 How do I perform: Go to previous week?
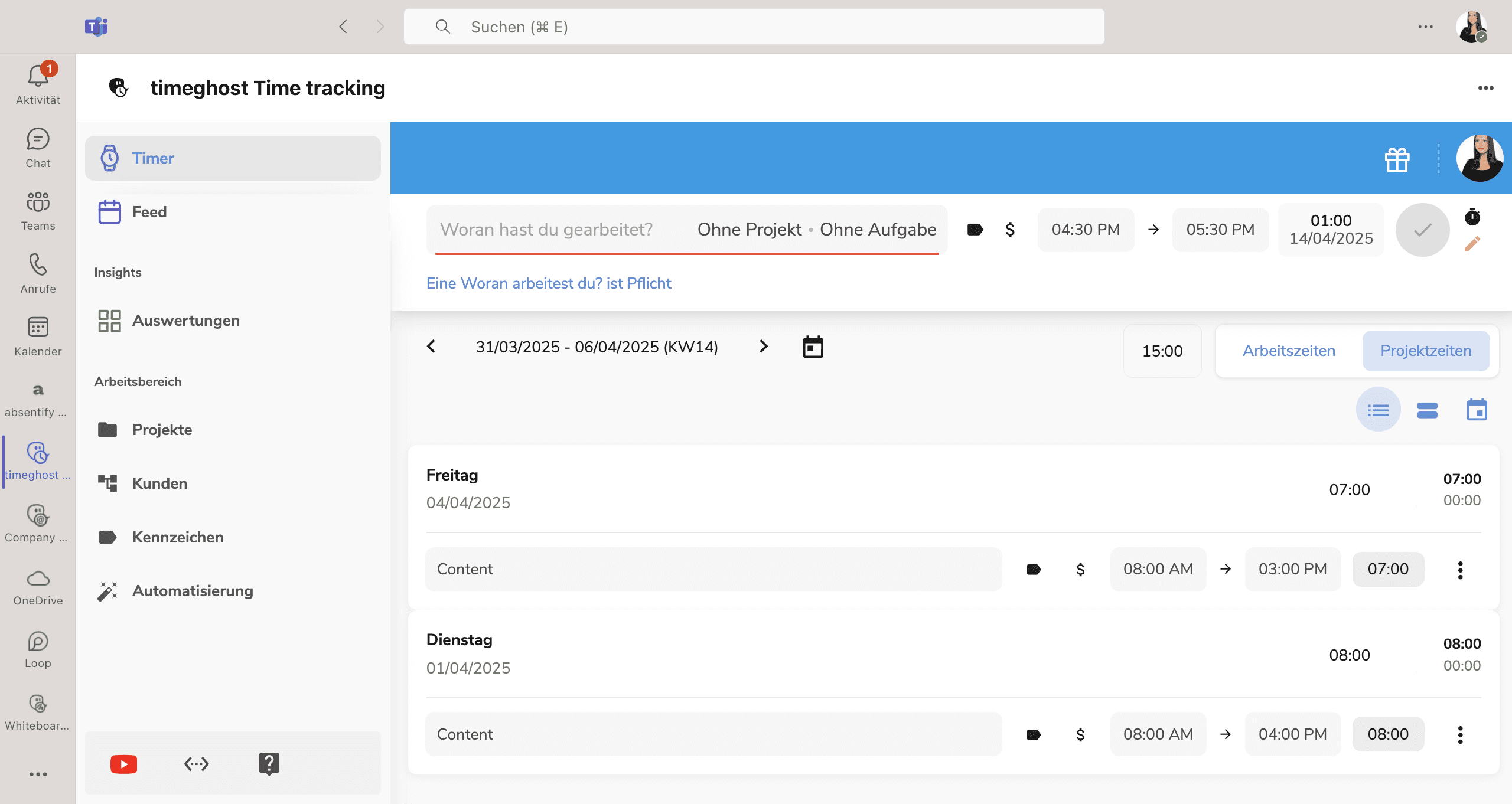pos(431,347)
